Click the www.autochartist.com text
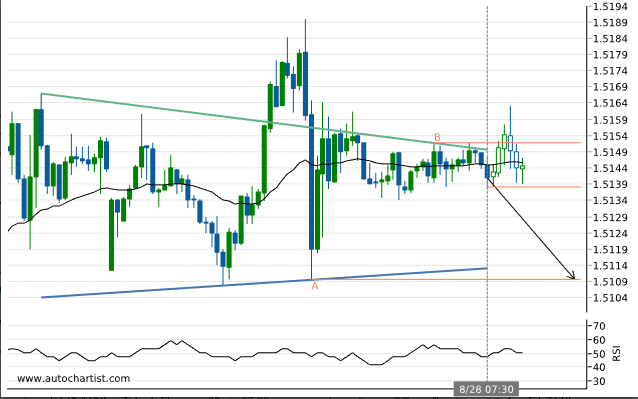 pyautogui.click(x=74, y=379)
